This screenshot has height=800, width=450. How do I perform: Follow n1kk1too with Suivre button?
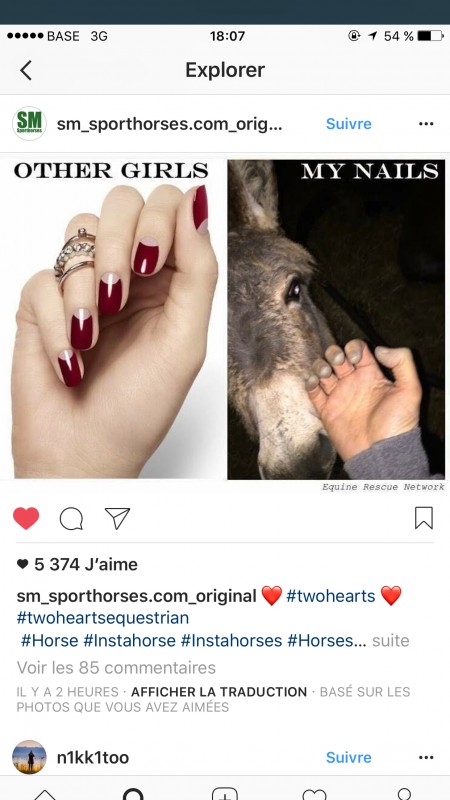tap(349, 758)
